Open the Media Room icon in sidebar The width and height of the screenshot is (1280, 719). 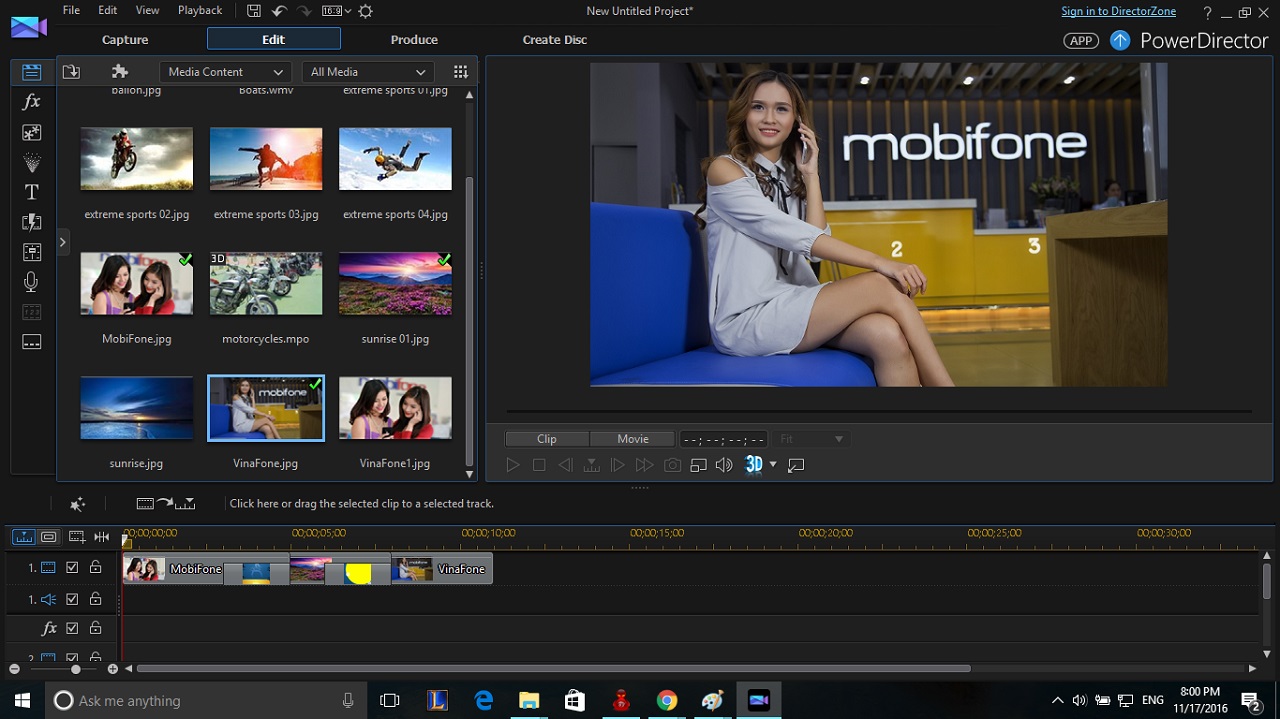tap(32, 72)
